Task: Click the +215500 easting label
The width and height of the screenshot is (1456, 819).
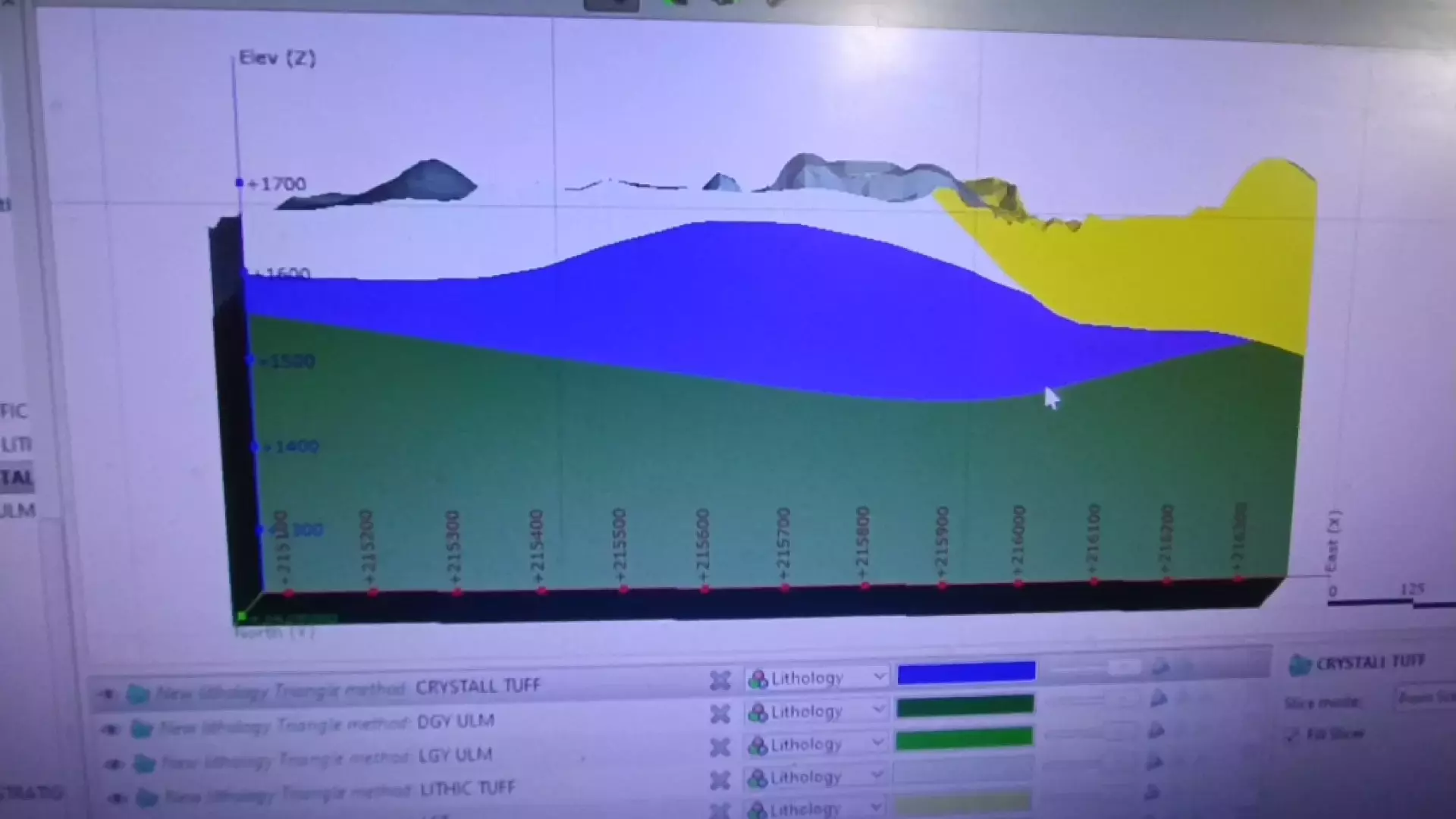Action: coord(620,546)
